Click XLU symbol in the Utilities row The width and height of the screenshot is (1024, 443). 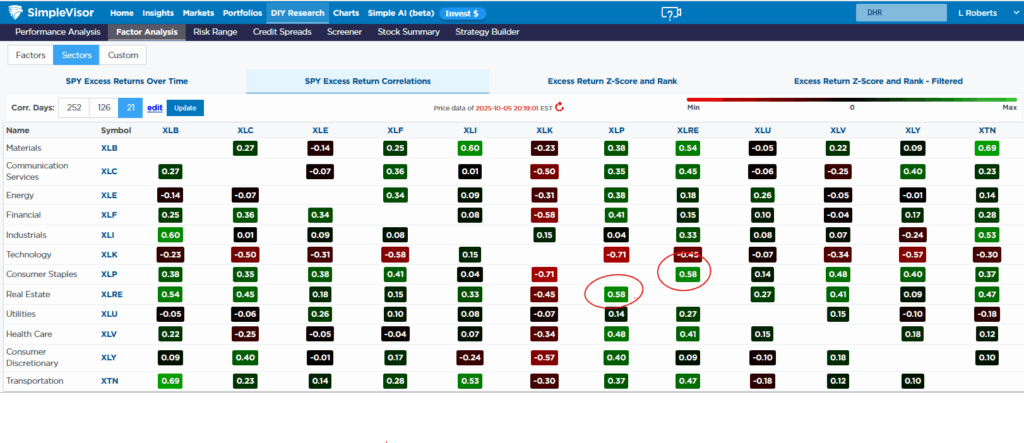pos(109,314)
